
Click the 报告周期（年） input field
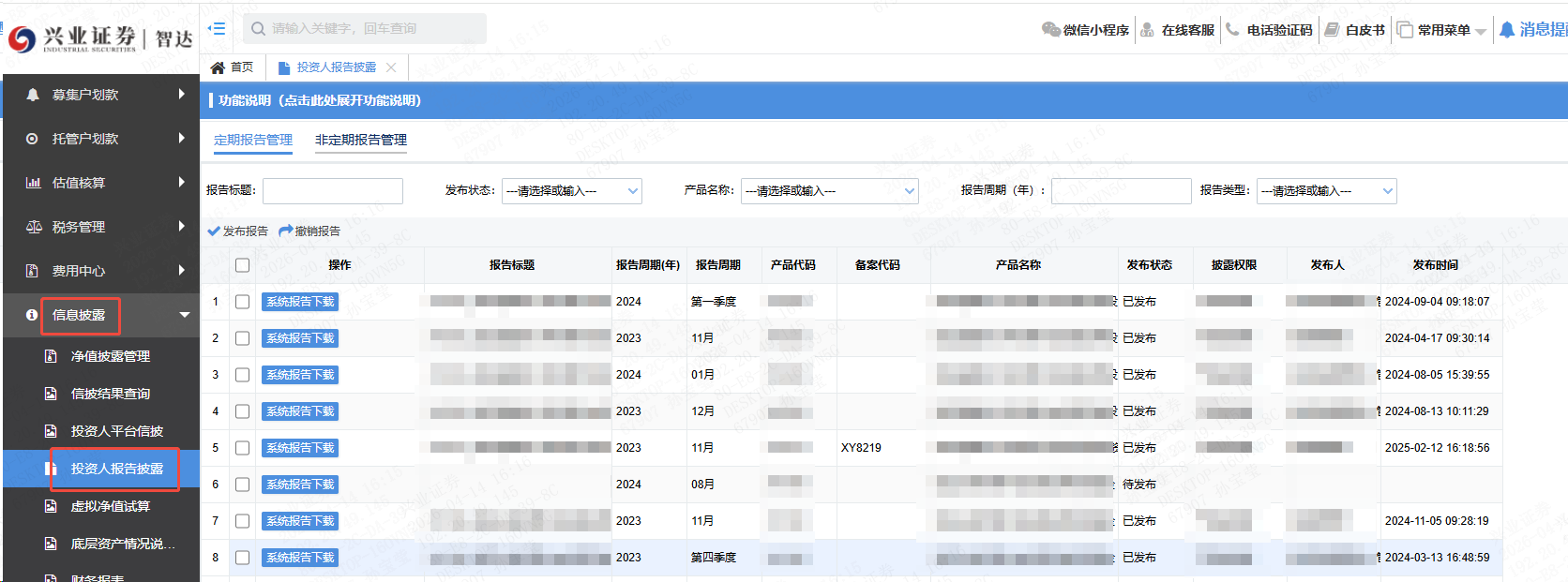[1122, 191]
